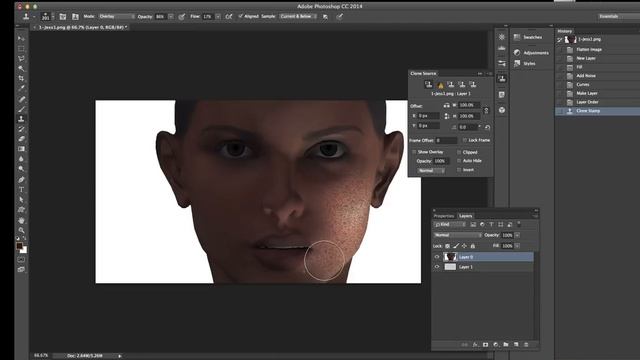
Task: Select the Path Selection tool
Action: tap(21, 200)
